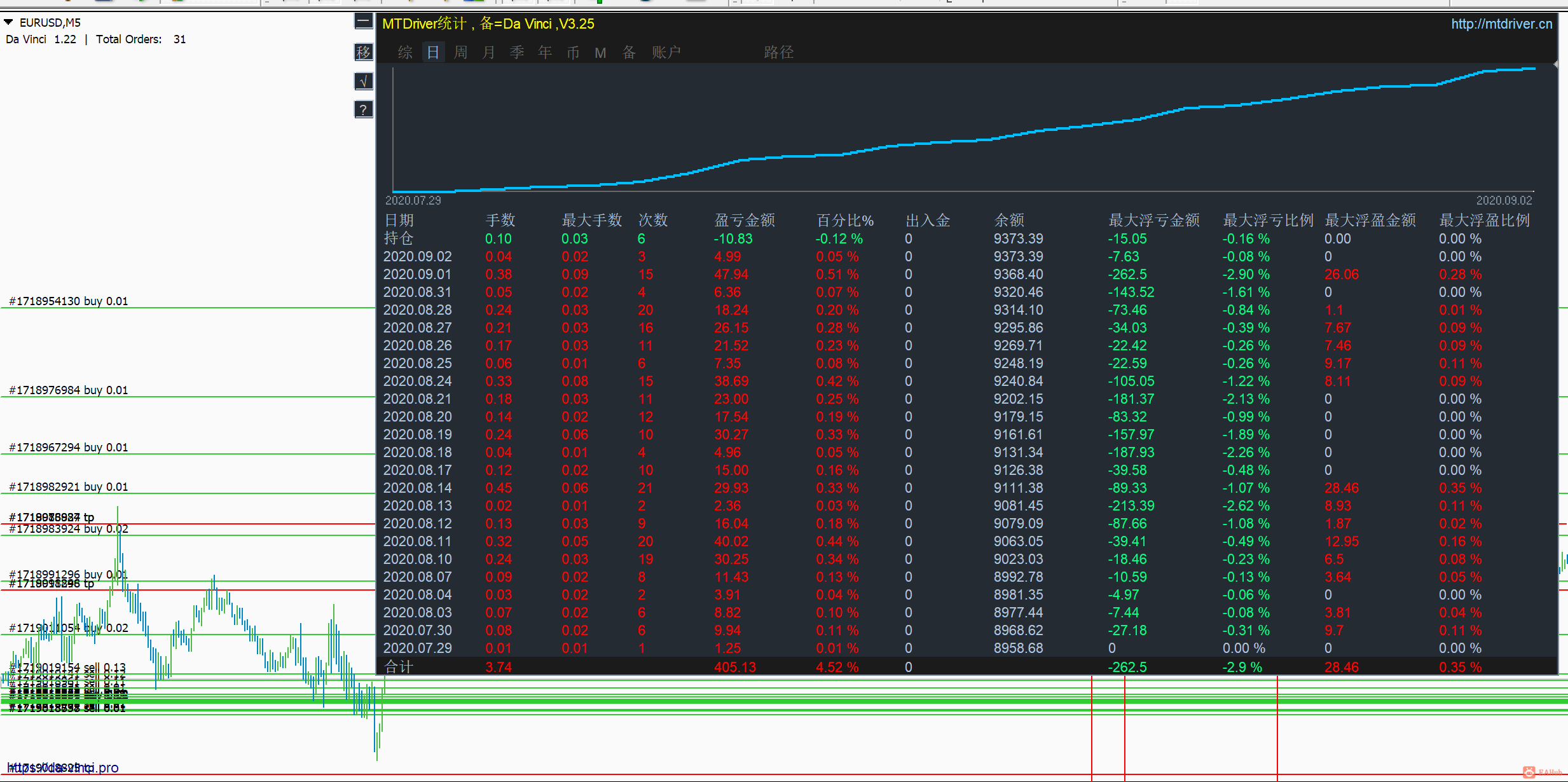Click order label #1718983924 buy 0.02
Viewport: 1568px width, 782px height.
69,529
